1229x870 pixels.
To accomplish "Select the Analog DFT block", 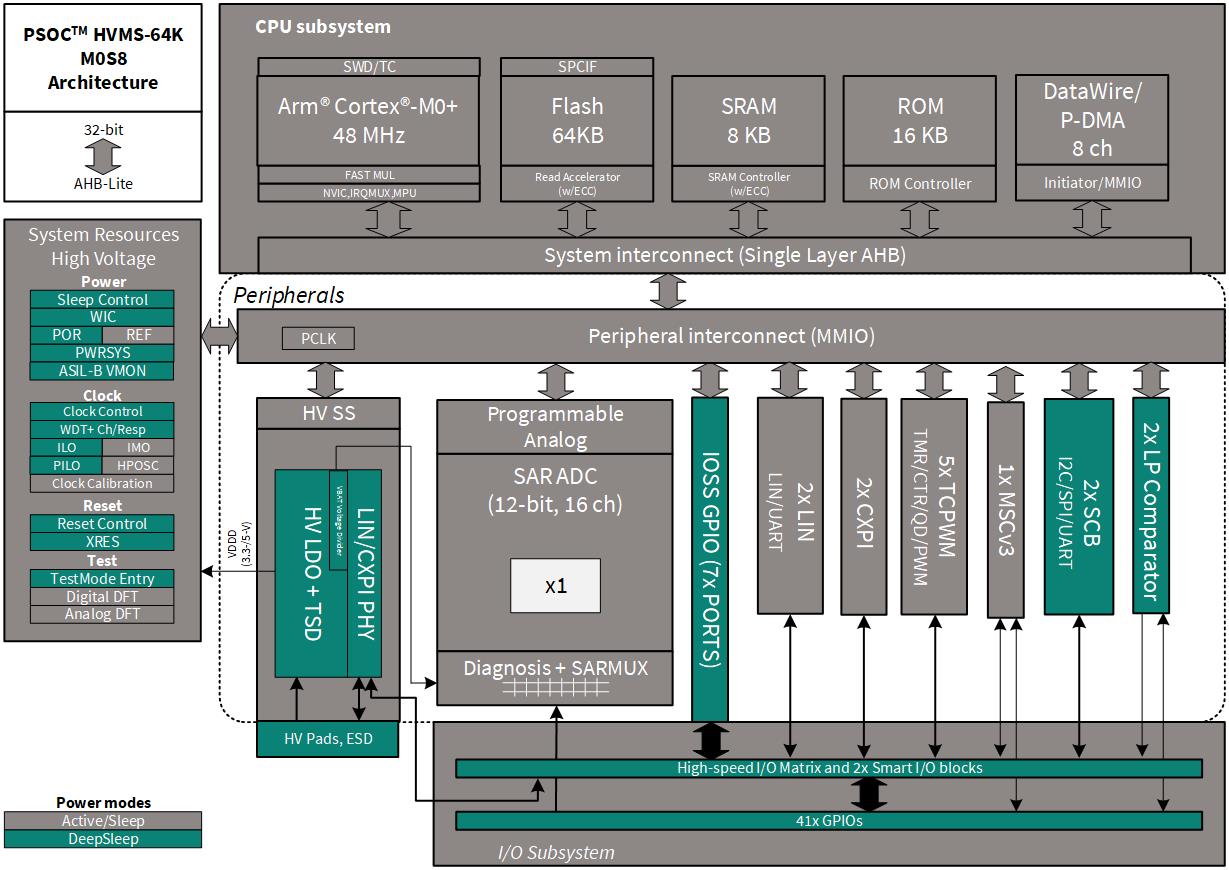I will (102, 614).
